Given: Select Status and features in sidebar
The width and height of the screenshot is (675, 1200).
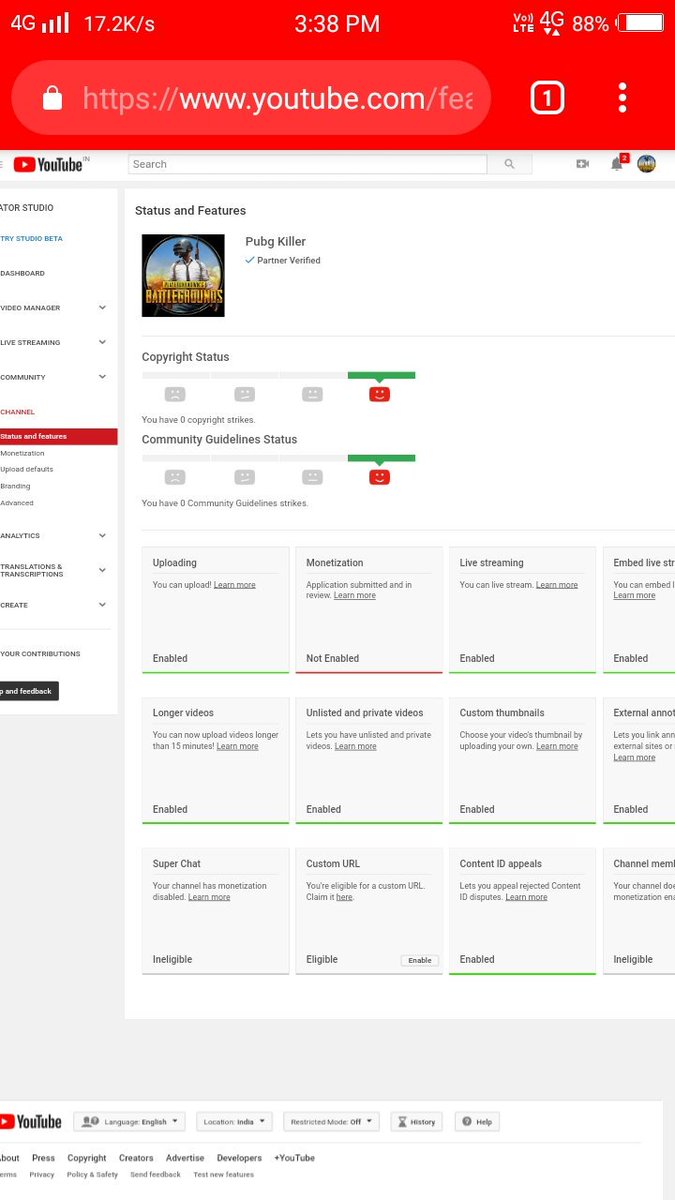Looking at the screenshot, I should (x=57, y=437).
